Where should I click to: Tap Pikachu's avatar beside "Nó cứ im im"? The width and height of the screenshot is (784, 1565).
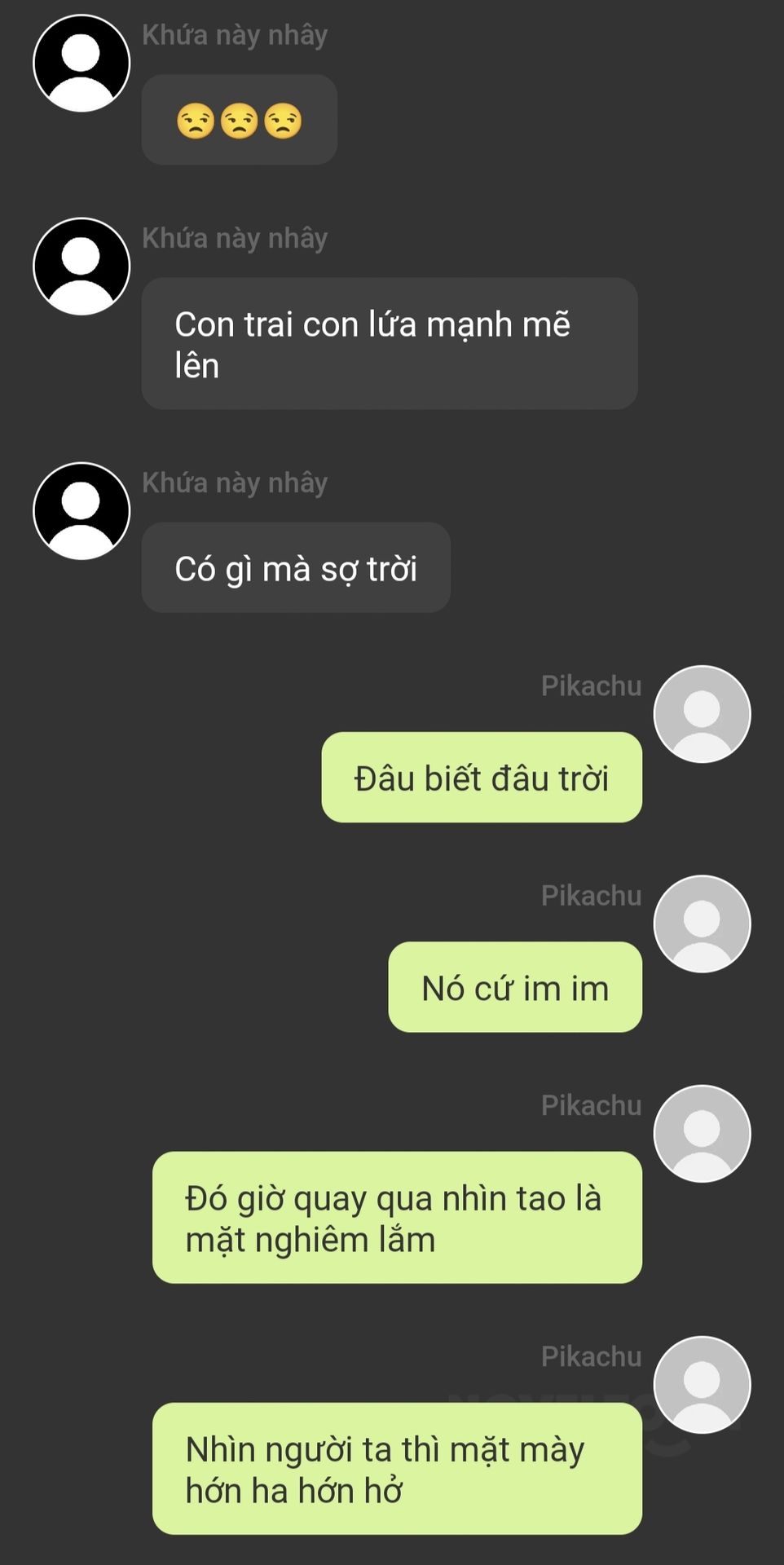tap(702, 924)
